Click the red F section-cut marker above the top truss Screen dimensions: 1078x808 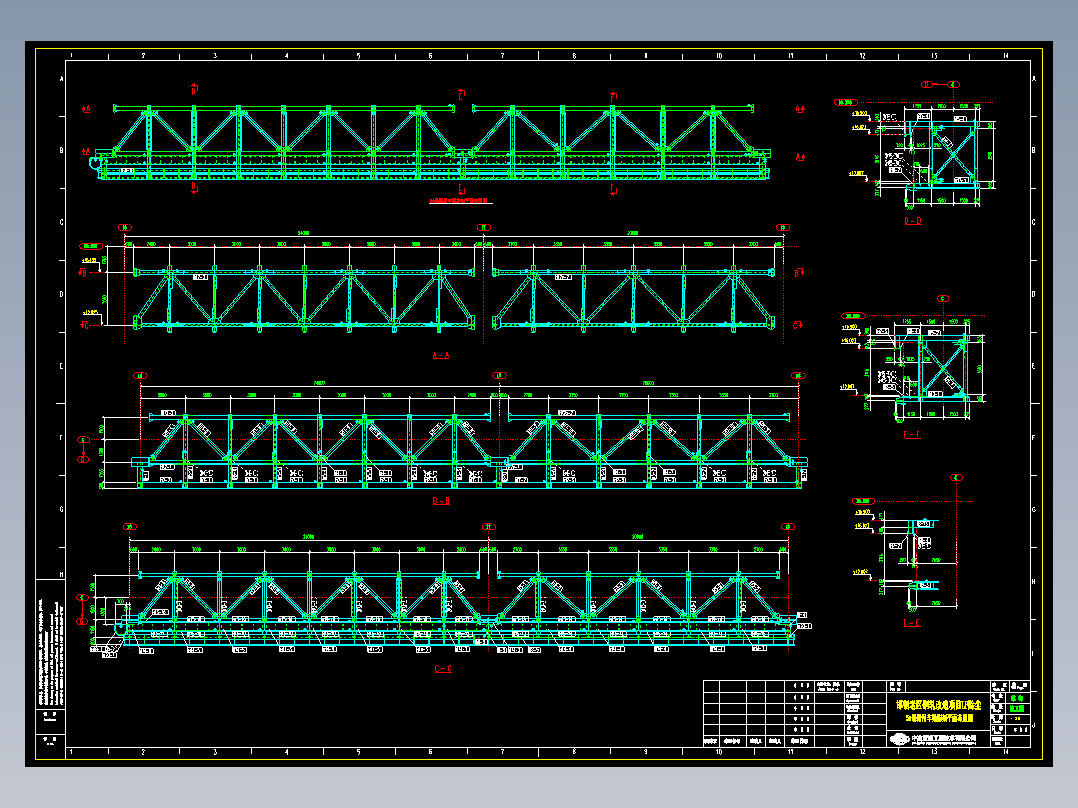point(613,97)
